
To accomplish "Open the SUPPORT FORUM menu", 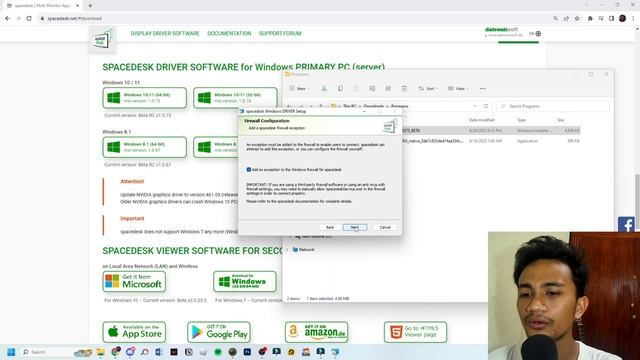I will coord(280,33).
